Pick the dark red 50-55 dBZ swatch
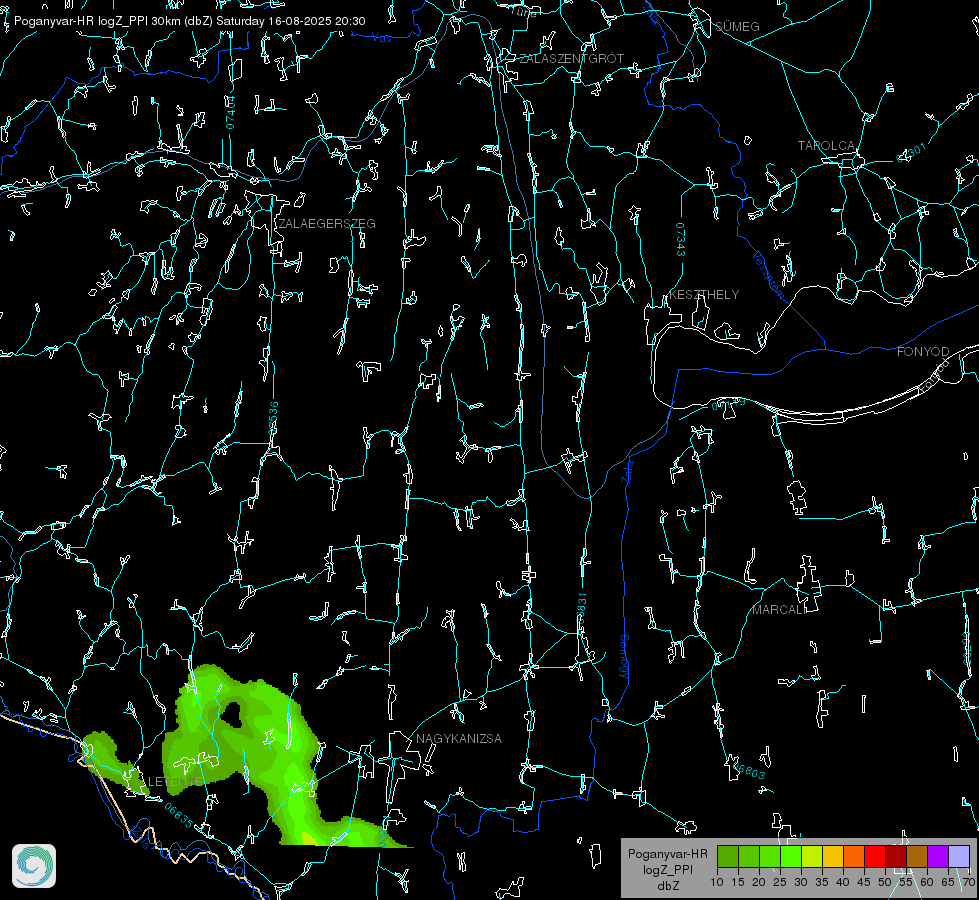Screen dimensions: 979x900 (x=896, y=856)
